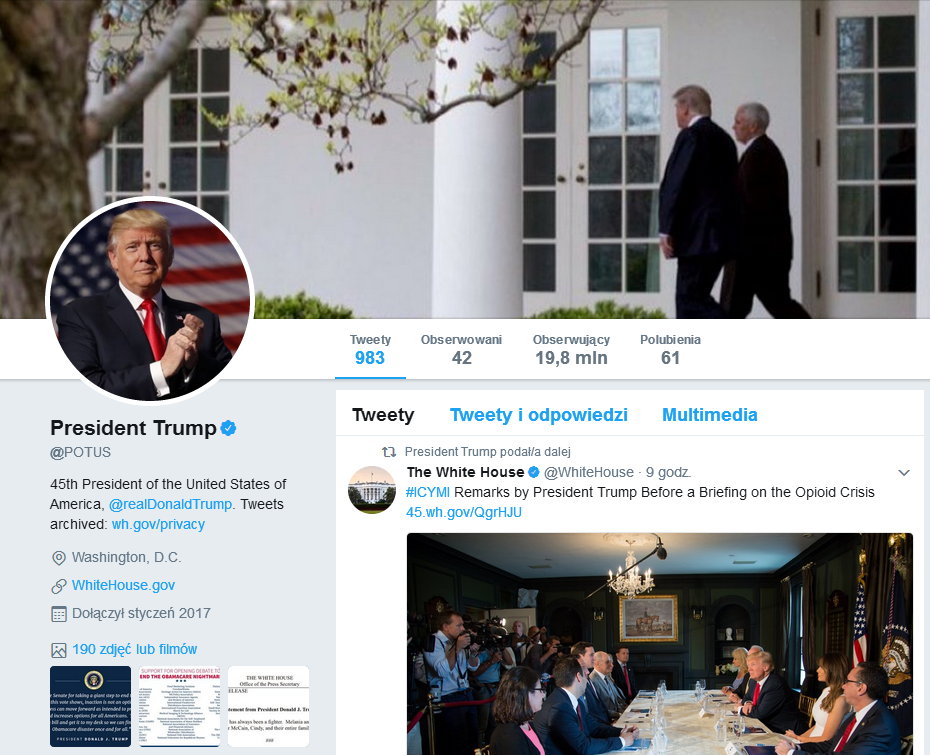Click the link chain icon beside WhiteHouse.gov
This screenshot has width=930, height=755.
click(59, 586)
